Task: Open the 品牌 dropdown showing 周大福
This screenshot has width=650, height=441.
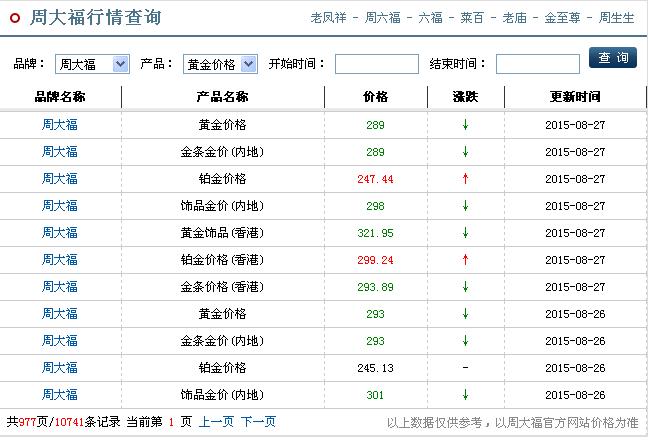Action: [92, 64]
